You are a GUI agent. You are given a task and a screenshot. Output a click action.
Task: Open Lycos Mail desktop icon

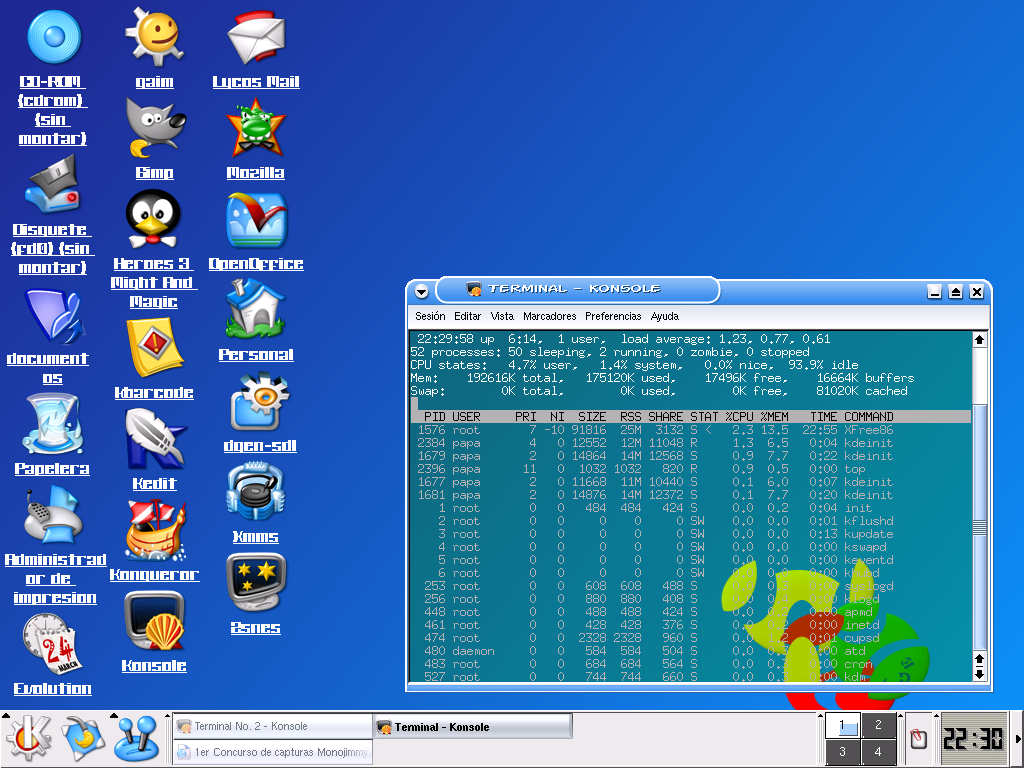pos(256,37)
